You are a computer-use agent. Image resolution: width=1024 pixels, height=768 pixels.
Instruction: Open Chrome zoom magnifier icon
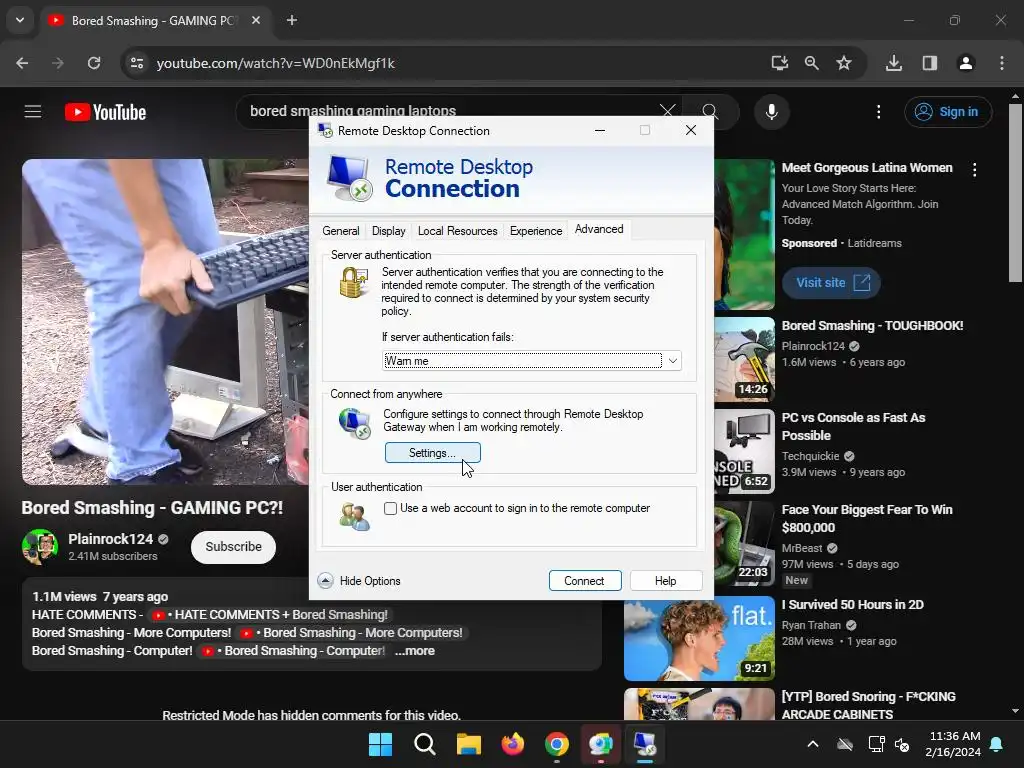812,63
